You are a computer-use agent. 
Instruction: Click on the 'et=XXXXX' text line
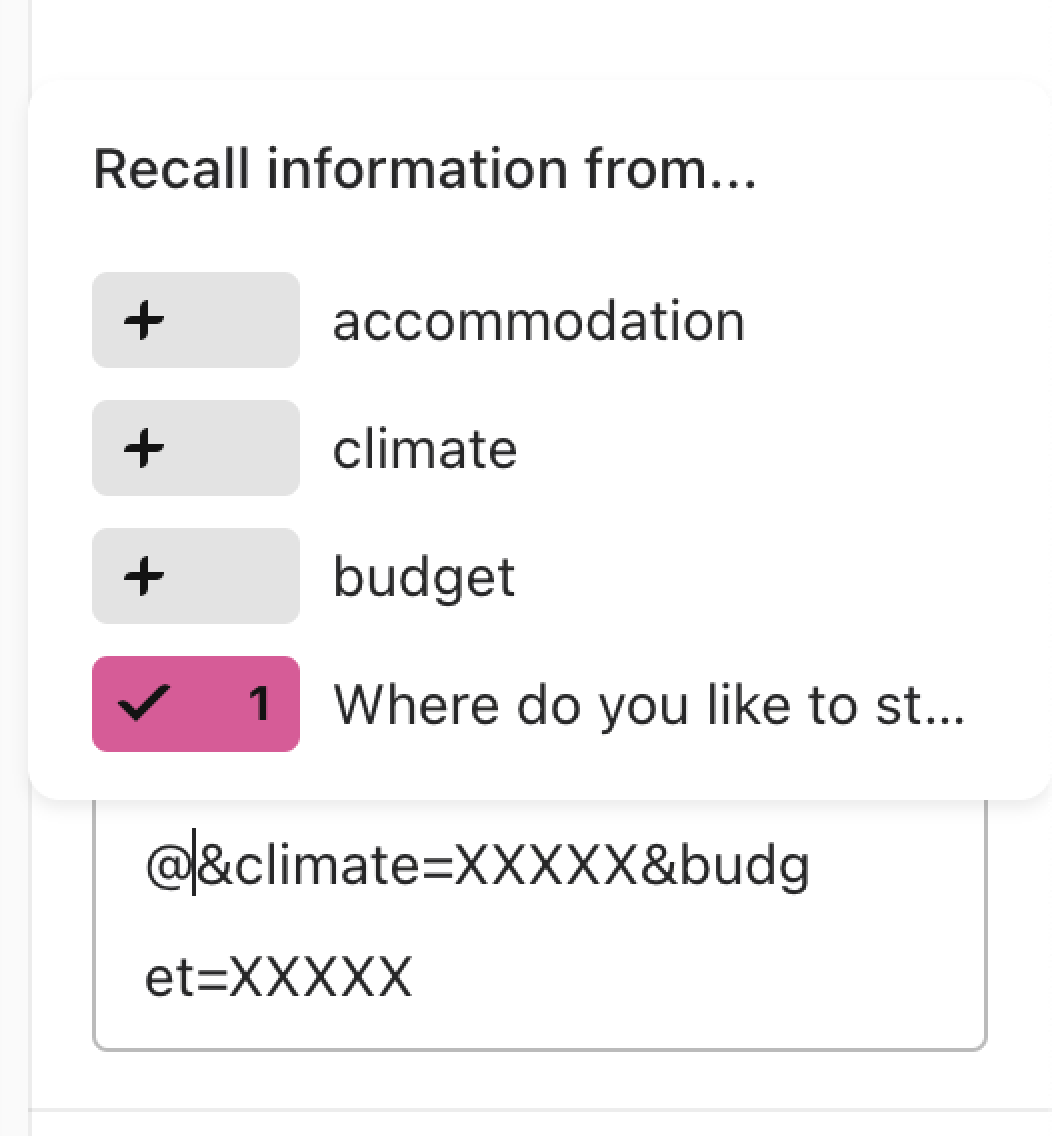point(278,977)
